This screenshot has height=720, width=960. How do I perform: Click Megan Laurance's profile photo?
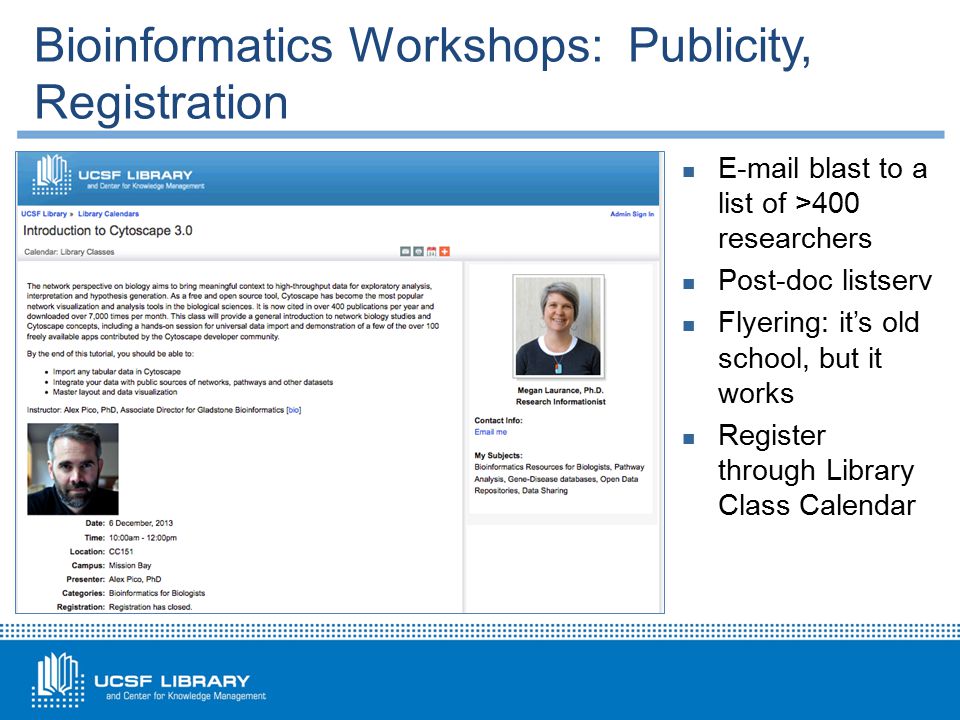558,326
